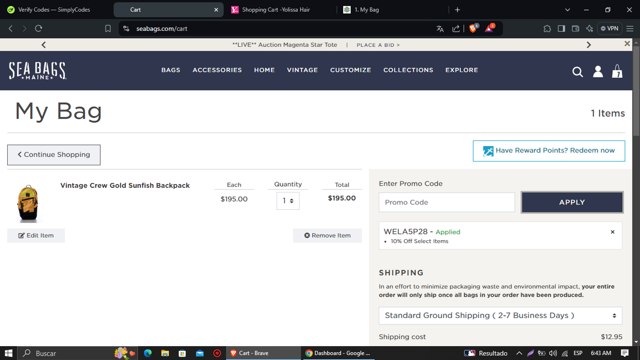Click the PLACE A BID link
The width and height of the screenshot is (640, 360).
[378, 45]
